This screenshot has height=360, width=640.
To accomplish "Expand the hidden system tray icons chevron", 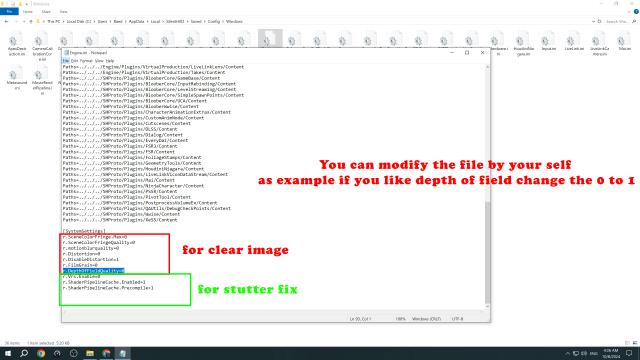I will [567, 353].
